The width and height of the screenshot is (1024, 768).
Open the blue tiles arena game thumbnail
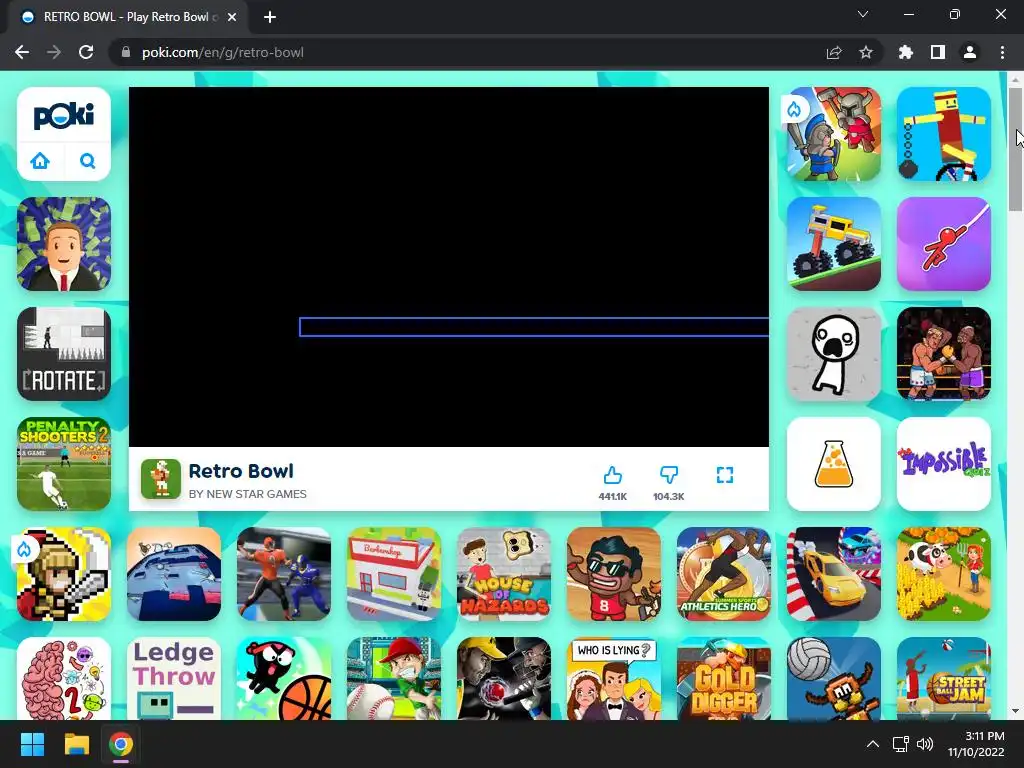pyautogui.click(x=174, y=574)
